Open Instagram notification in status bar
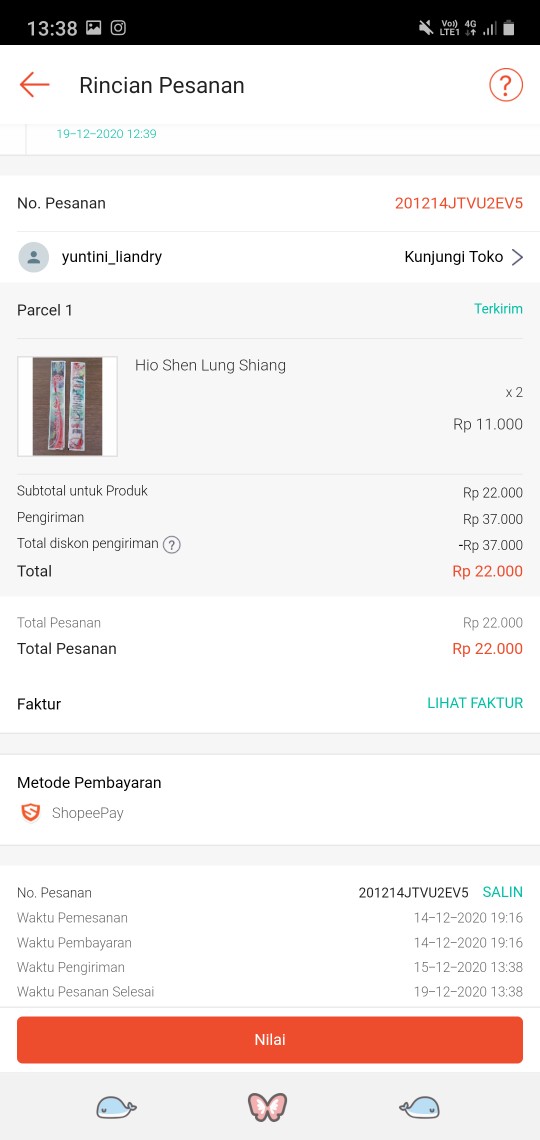The height and width of the screenshot is (1140, 540). tap(118, 28)
